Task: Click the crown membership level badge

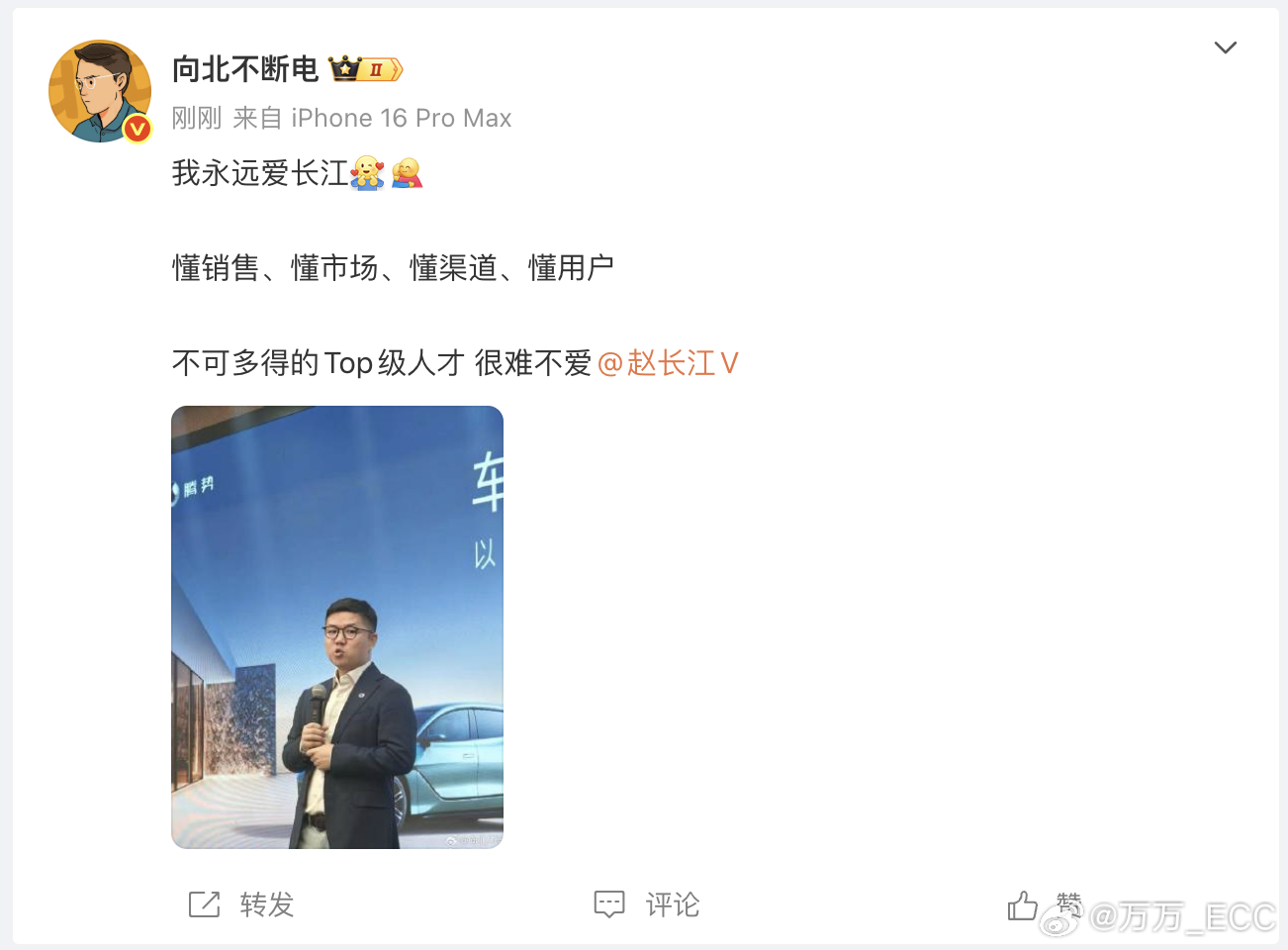Action: [x=366, y=69]
